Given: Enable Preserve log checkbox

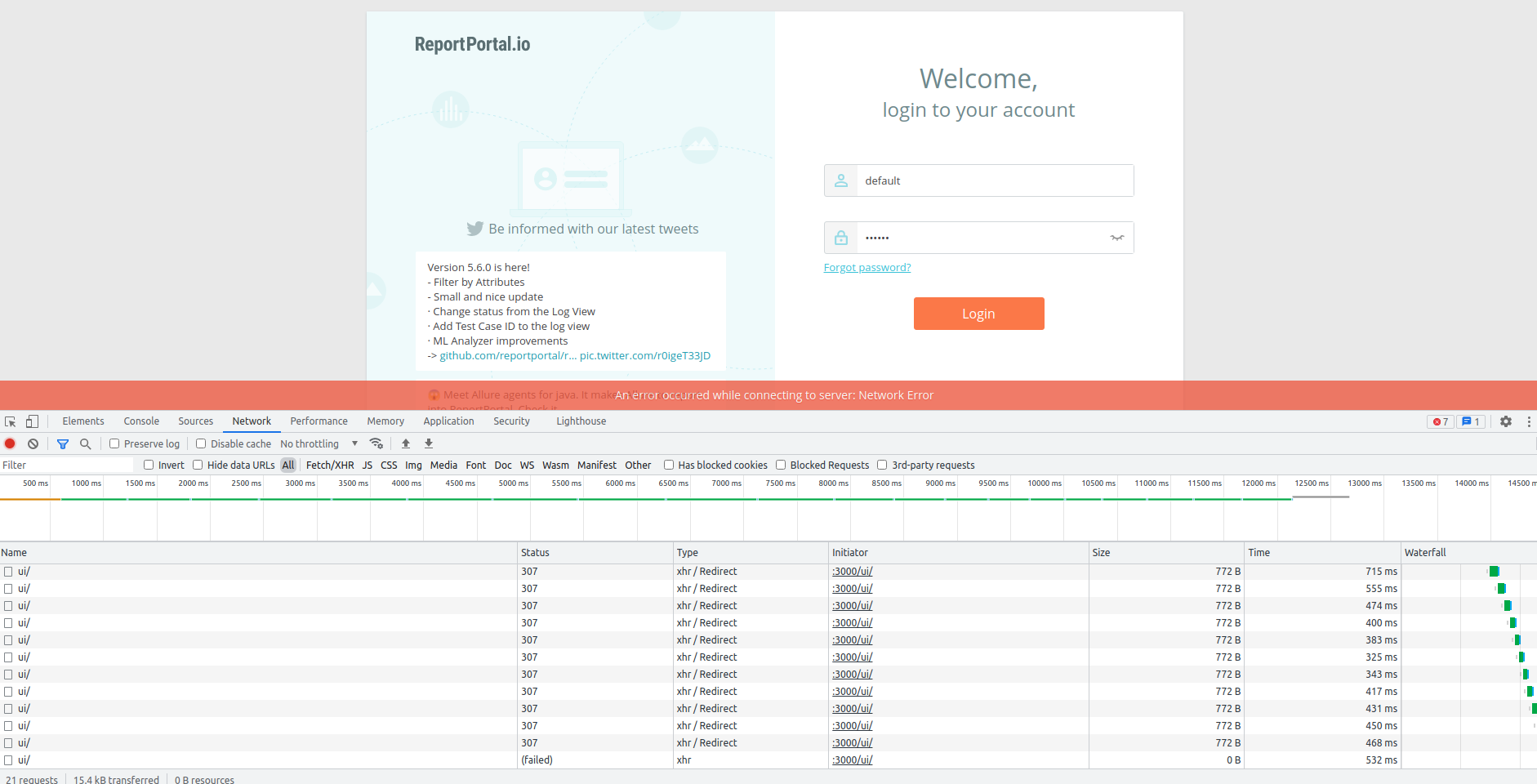Looking at the screenshot, I should [x=114, y=443].
